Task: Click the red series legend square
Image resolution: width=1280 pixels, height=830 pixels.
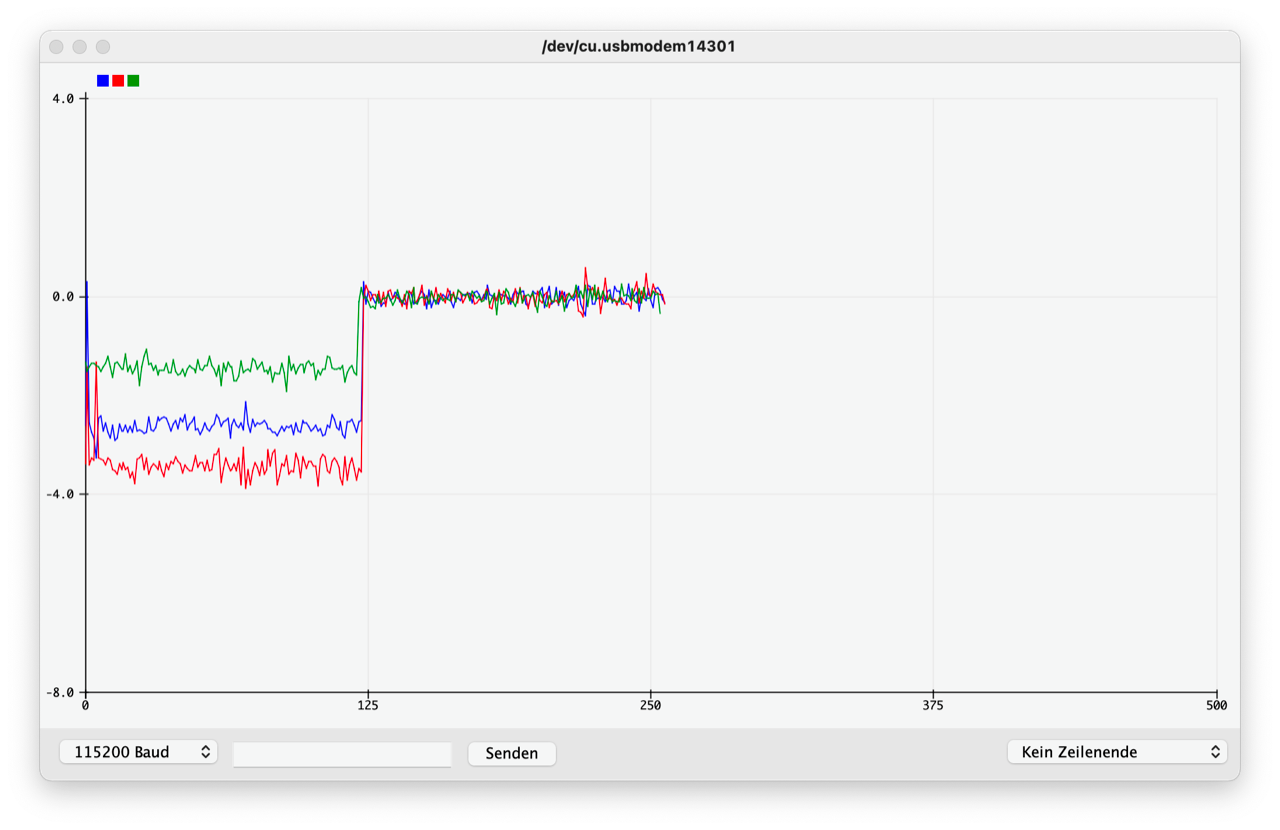Action: tap(118, 81)
